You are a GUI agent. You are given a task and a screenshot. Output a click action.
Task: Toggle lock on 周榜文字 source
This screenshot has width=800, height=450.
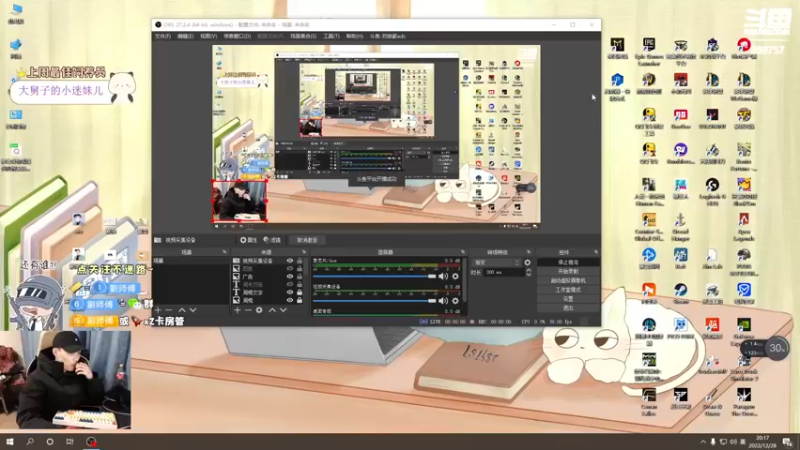click(299, 292)
